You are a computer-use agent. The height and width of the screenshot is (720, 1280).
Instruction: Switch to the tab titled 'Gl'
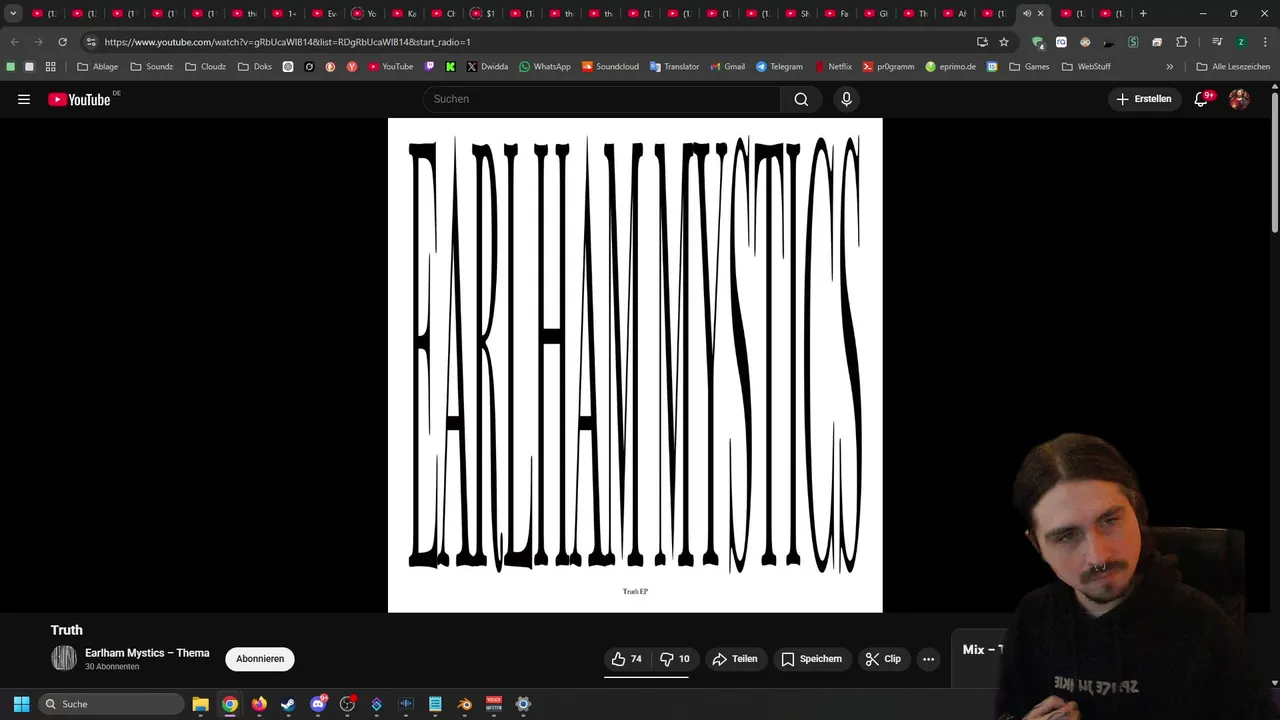click(x=876, y=13)
